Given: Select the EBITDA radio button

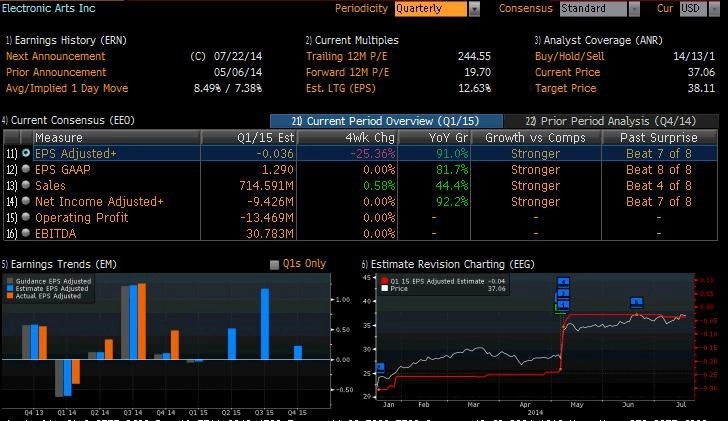Looking at the screenshot, I should (x=26, y=233).
